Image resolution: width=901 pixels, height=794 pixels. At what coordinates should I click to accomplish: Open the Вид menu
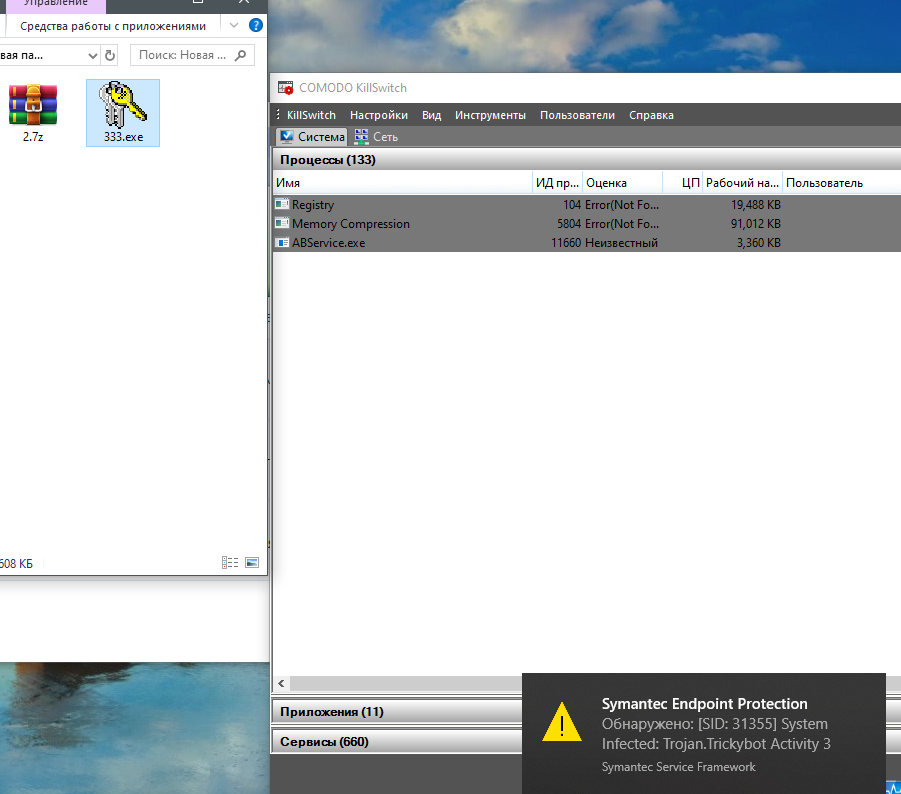(432, 115)
